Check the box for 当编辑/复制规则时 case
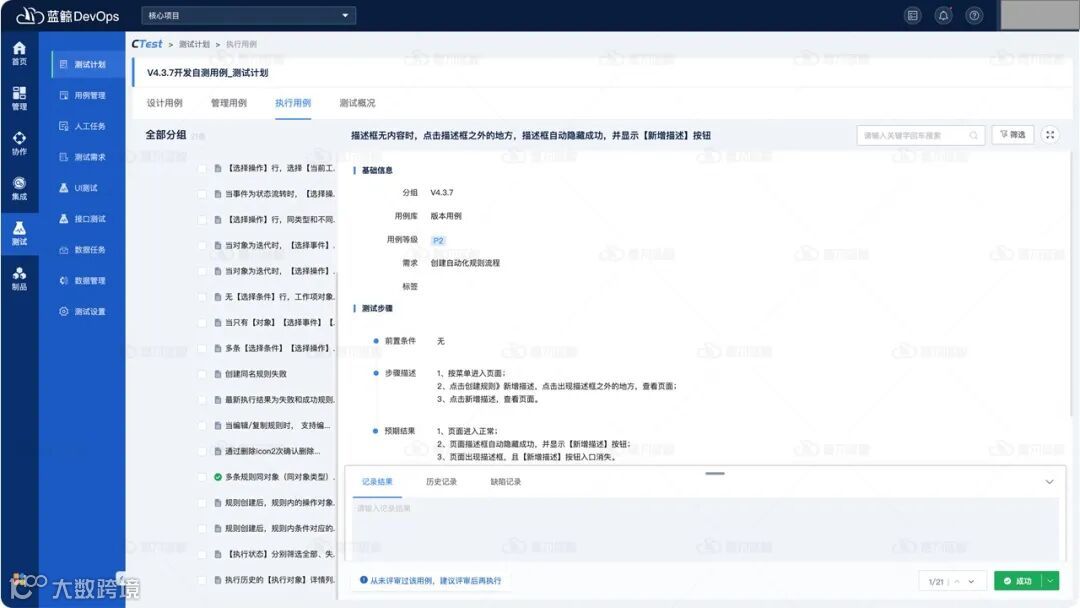This screenshot has width=1080, height=608. 202,426
